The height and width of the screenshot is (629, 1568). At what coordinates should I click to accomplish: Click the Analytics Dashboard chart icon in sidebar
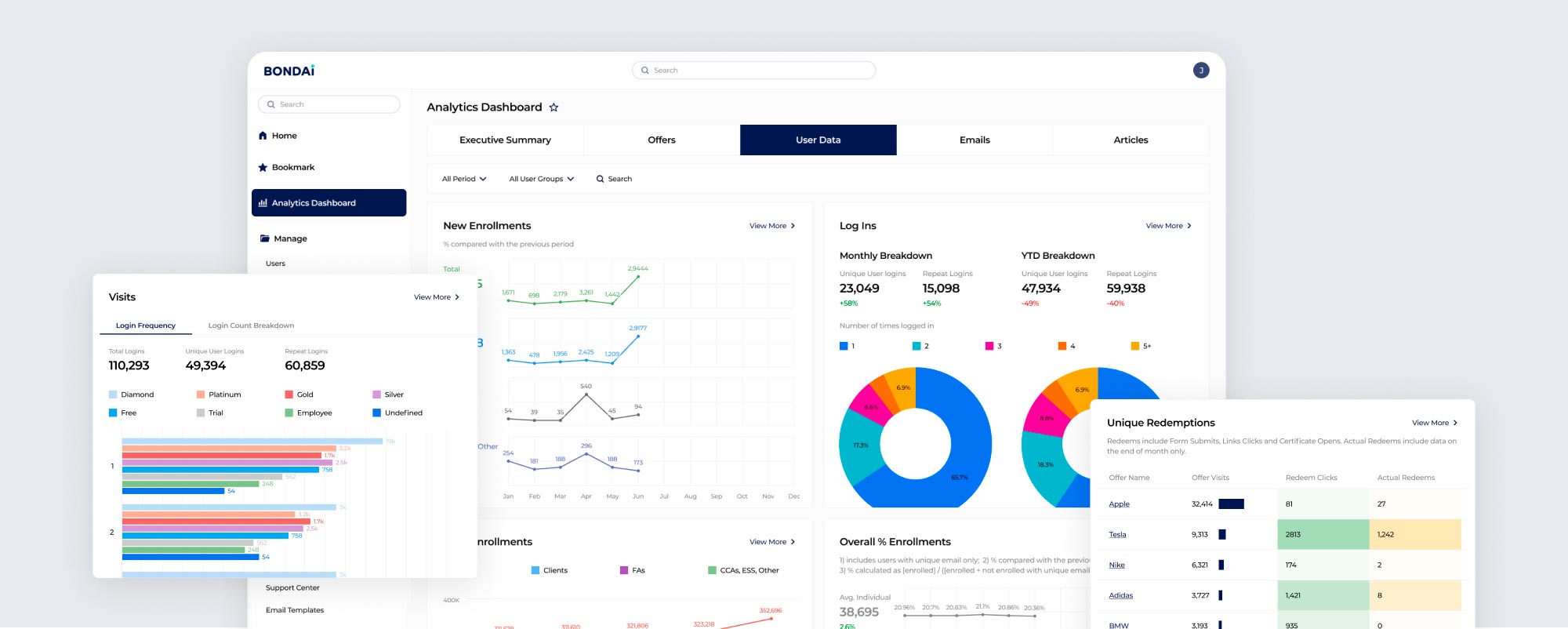[263, 203]
